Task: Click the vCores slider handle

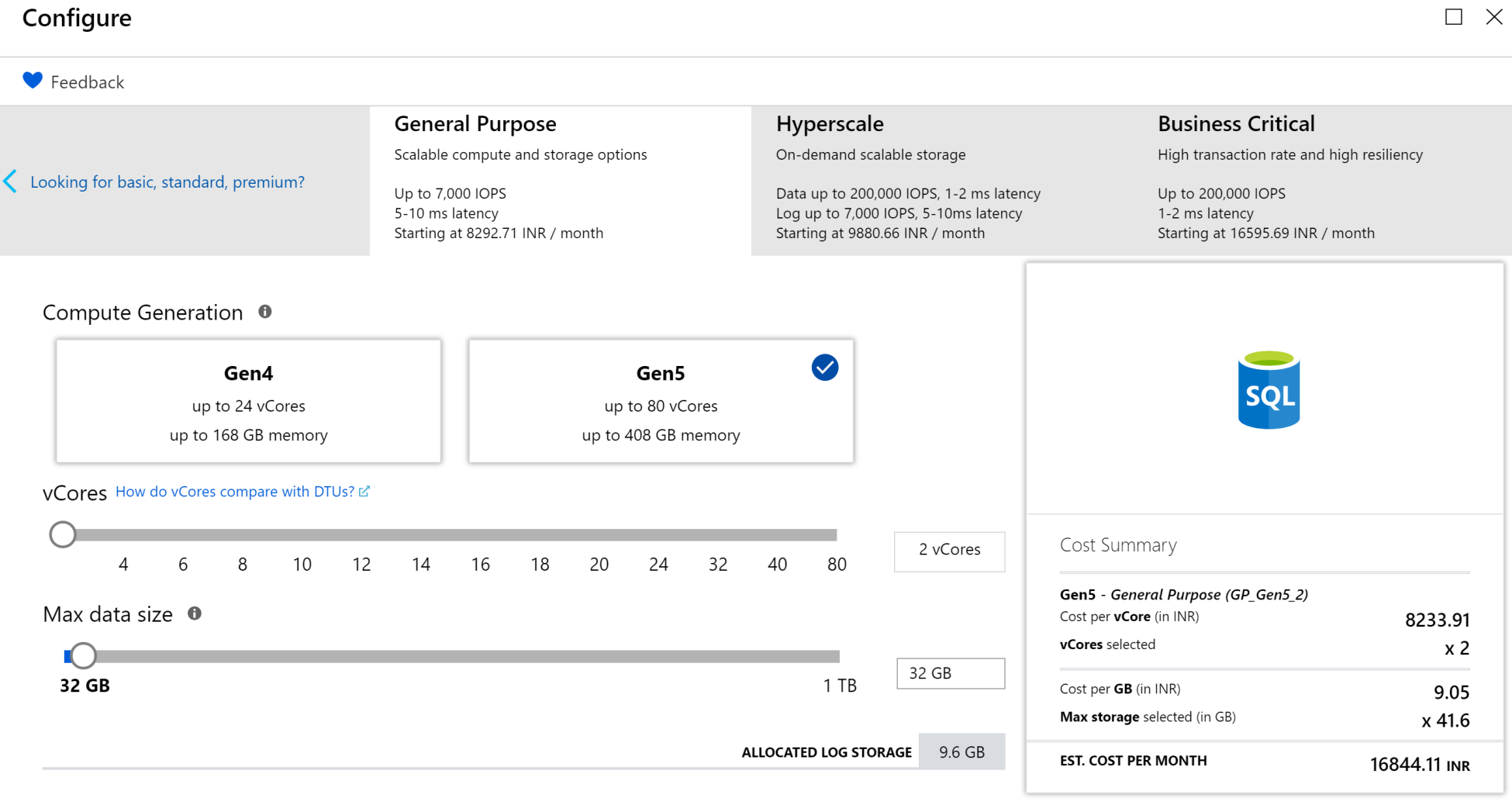Action: click(x=63, y=534)
